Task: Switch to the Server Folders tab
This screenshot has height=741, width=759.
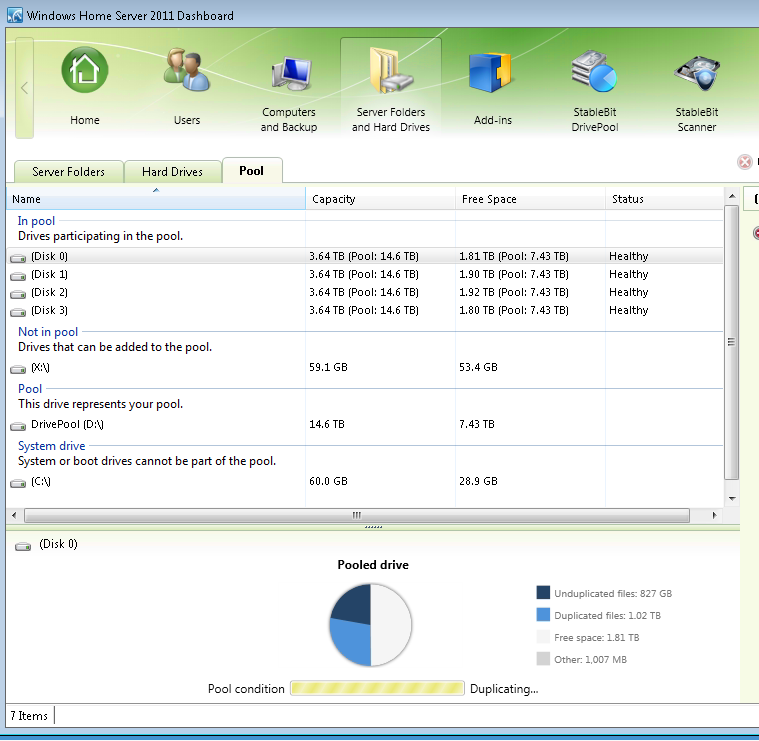Action: [68, 172]
